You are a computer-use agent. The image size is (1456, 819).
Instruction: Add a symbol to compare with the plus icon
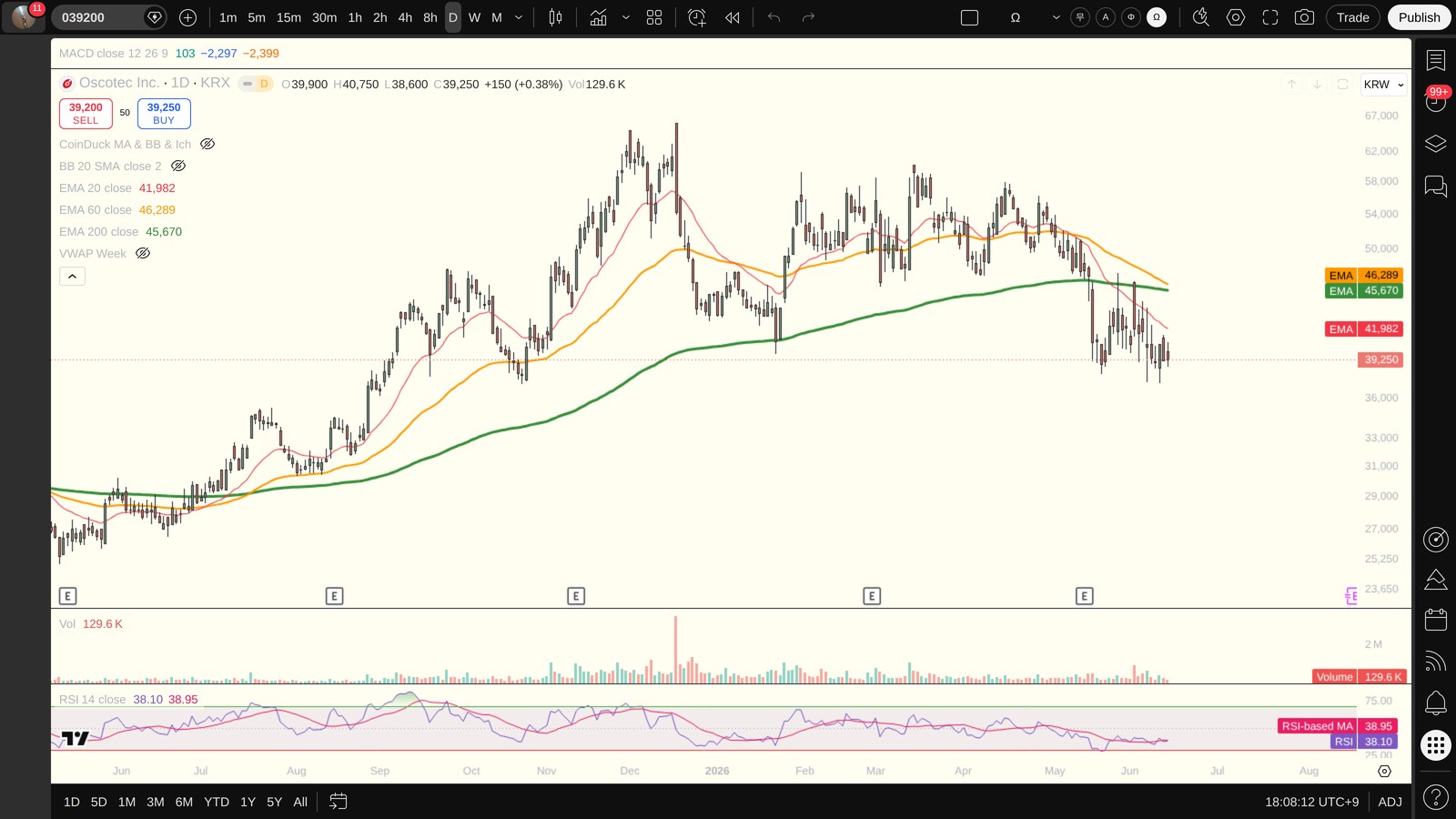[x=187, y=17]
